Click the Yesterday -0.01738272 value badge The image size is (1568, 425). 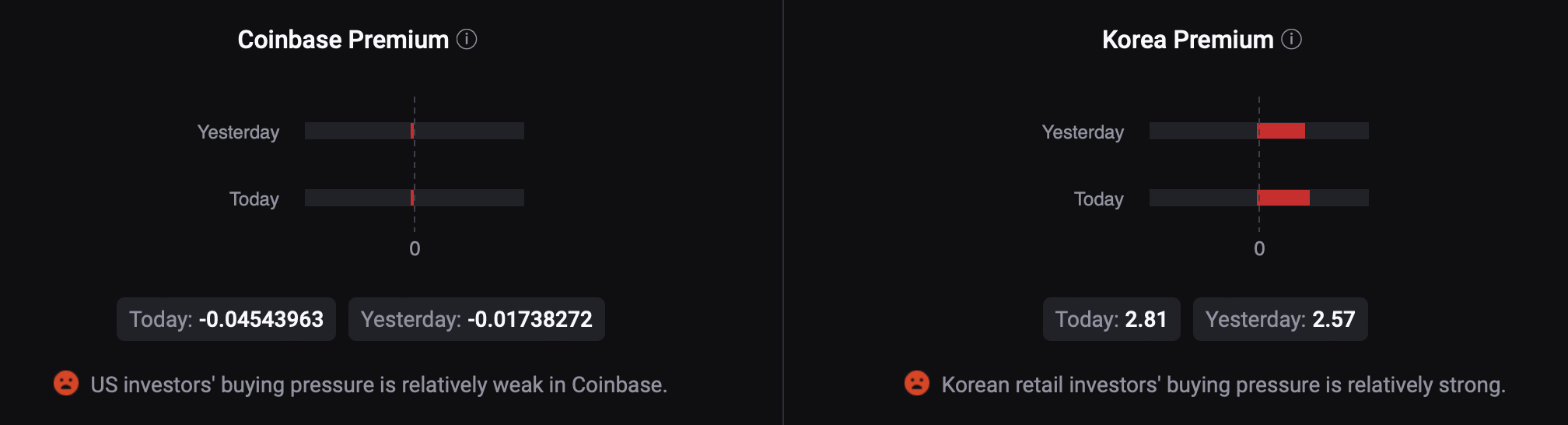[476, 319]
